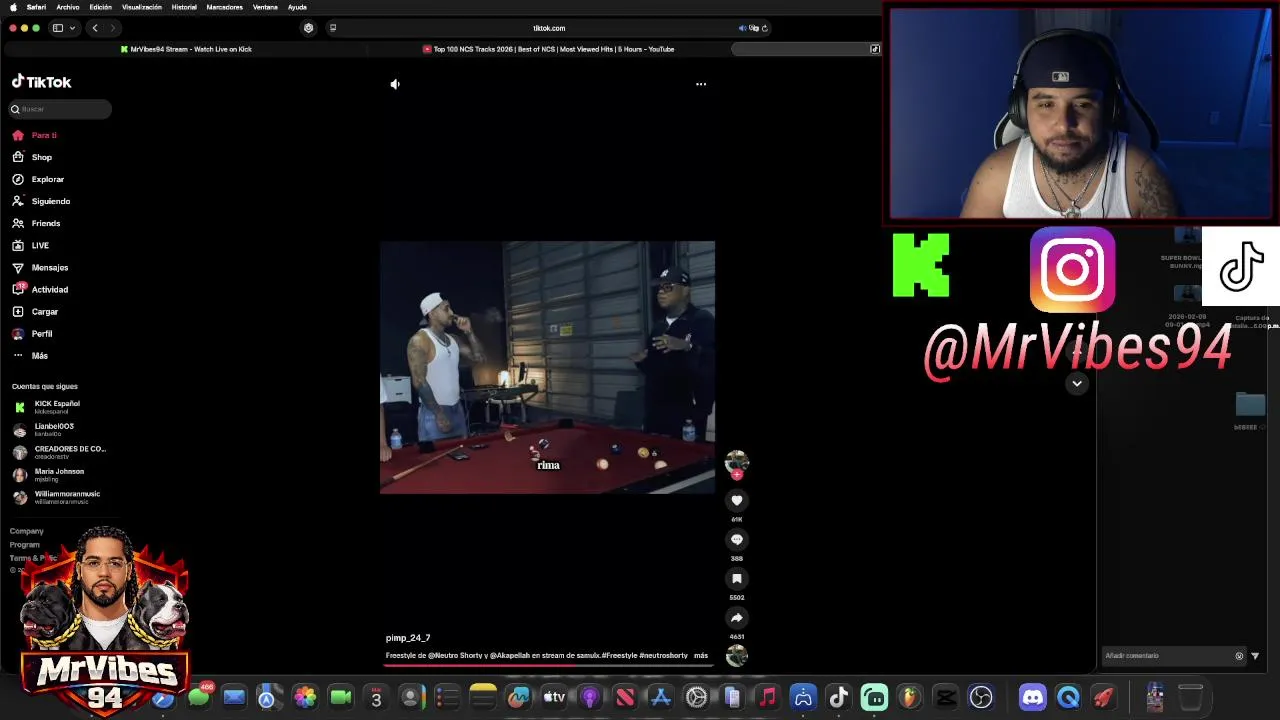1280x720 pixels.
Task: Like the video with the heart icon
Action: [737, 500]
